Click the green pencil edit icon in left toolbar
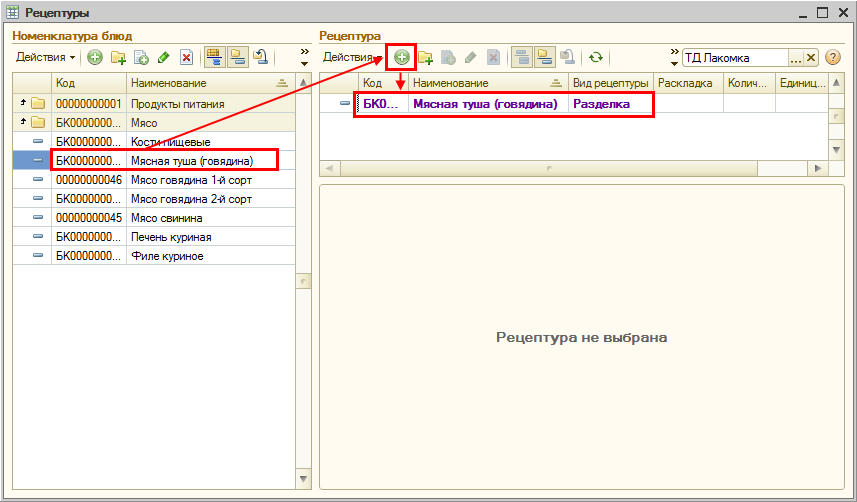 tap(163, 58)
